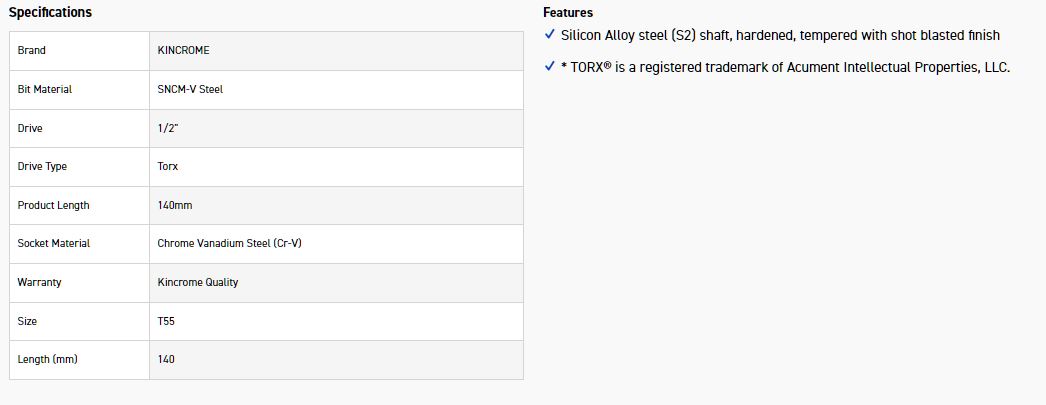Click the 1/2" drive value
This screenshot has width=1046, height=405.
click(x=170, y=128)
